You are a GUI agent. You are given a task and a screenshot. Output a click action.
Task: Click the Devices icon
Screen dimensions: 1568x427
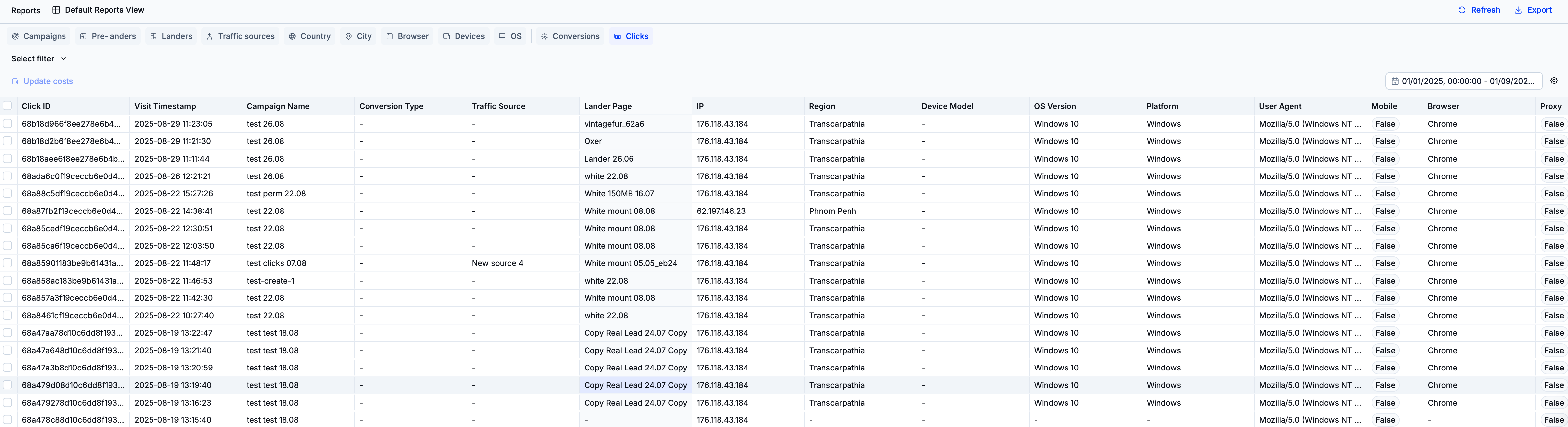[446, 36]
